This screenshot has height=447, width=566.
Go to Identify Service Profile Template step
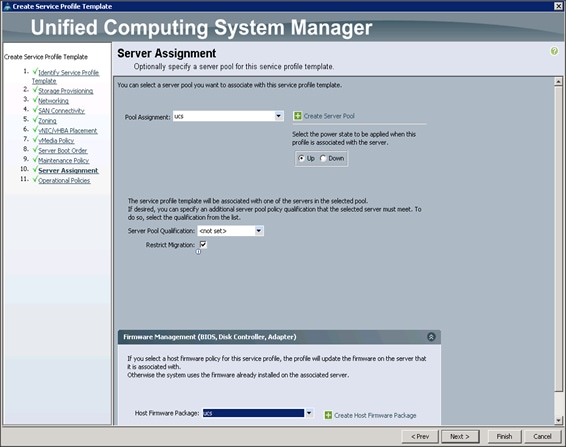coord(65,77)
